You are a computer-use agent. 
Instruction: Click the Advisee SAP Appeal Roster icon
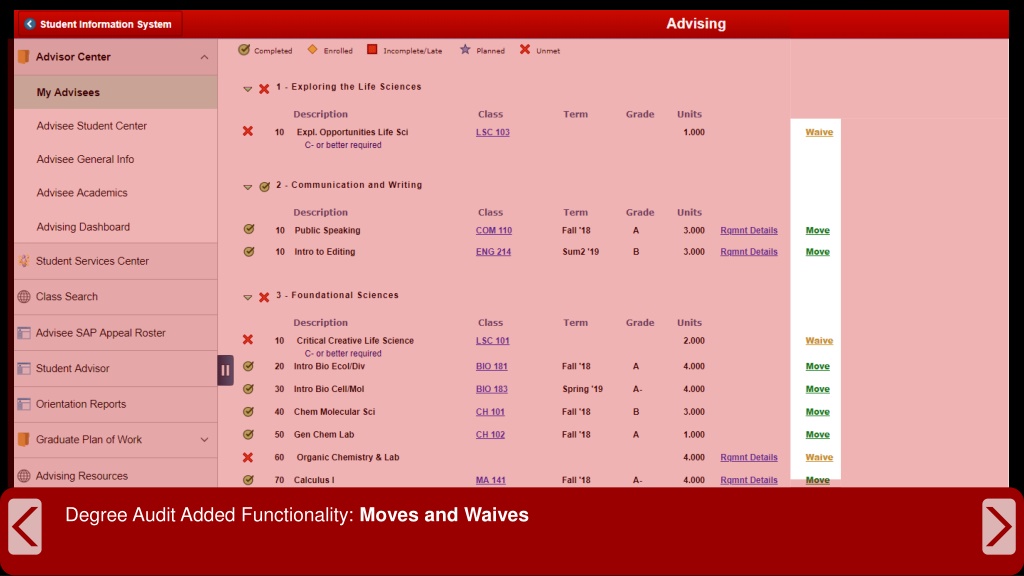pos(24,333)
